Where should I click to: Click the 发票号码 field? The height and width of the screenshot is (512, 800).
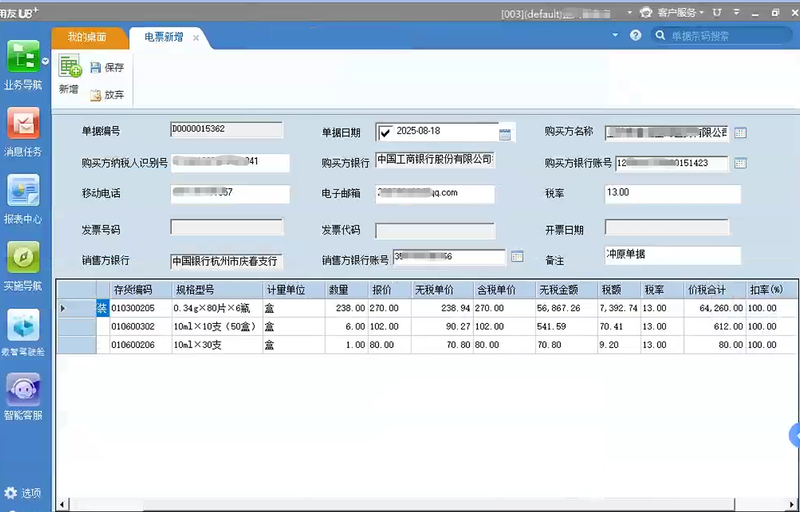(x=227, y=227)
